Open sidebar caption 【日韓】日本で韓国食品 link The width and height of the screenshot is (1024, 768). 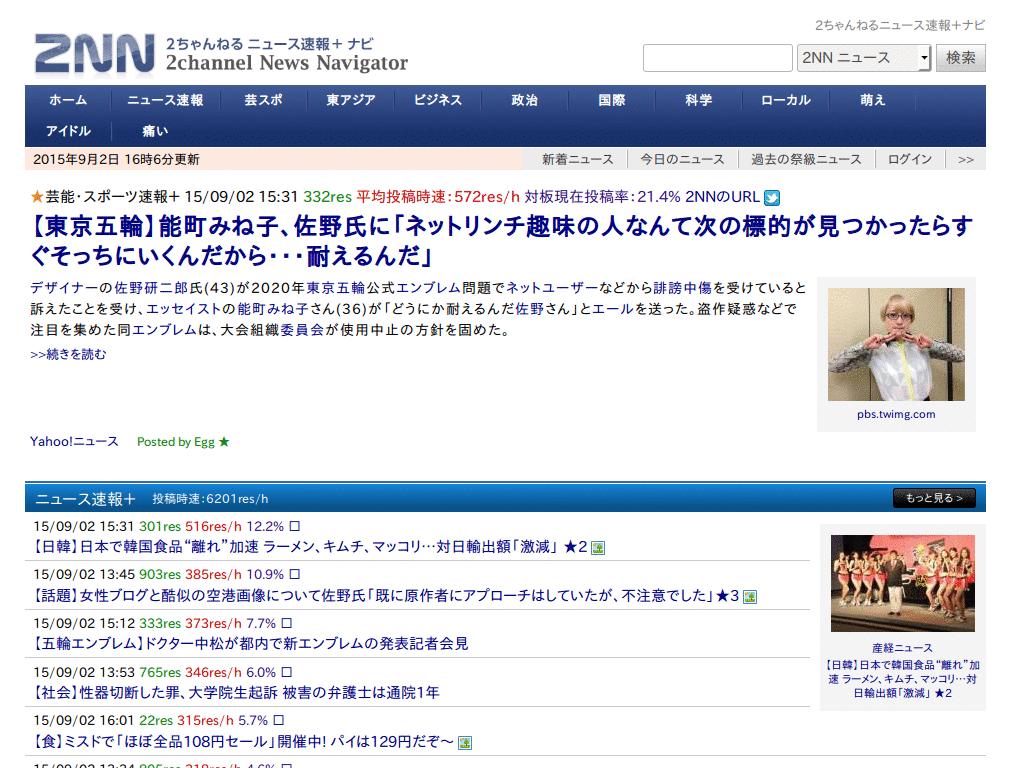903,679
